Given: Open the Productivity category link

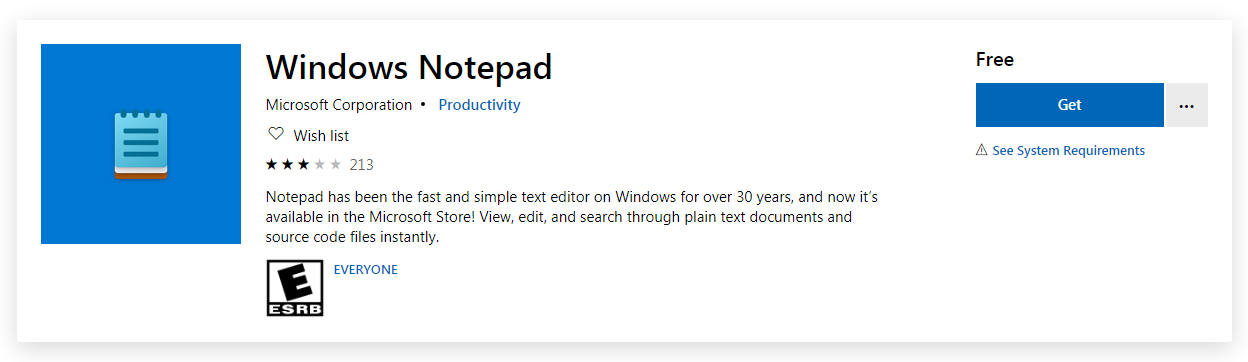Looking at the screenshot, I should [479, 105].
